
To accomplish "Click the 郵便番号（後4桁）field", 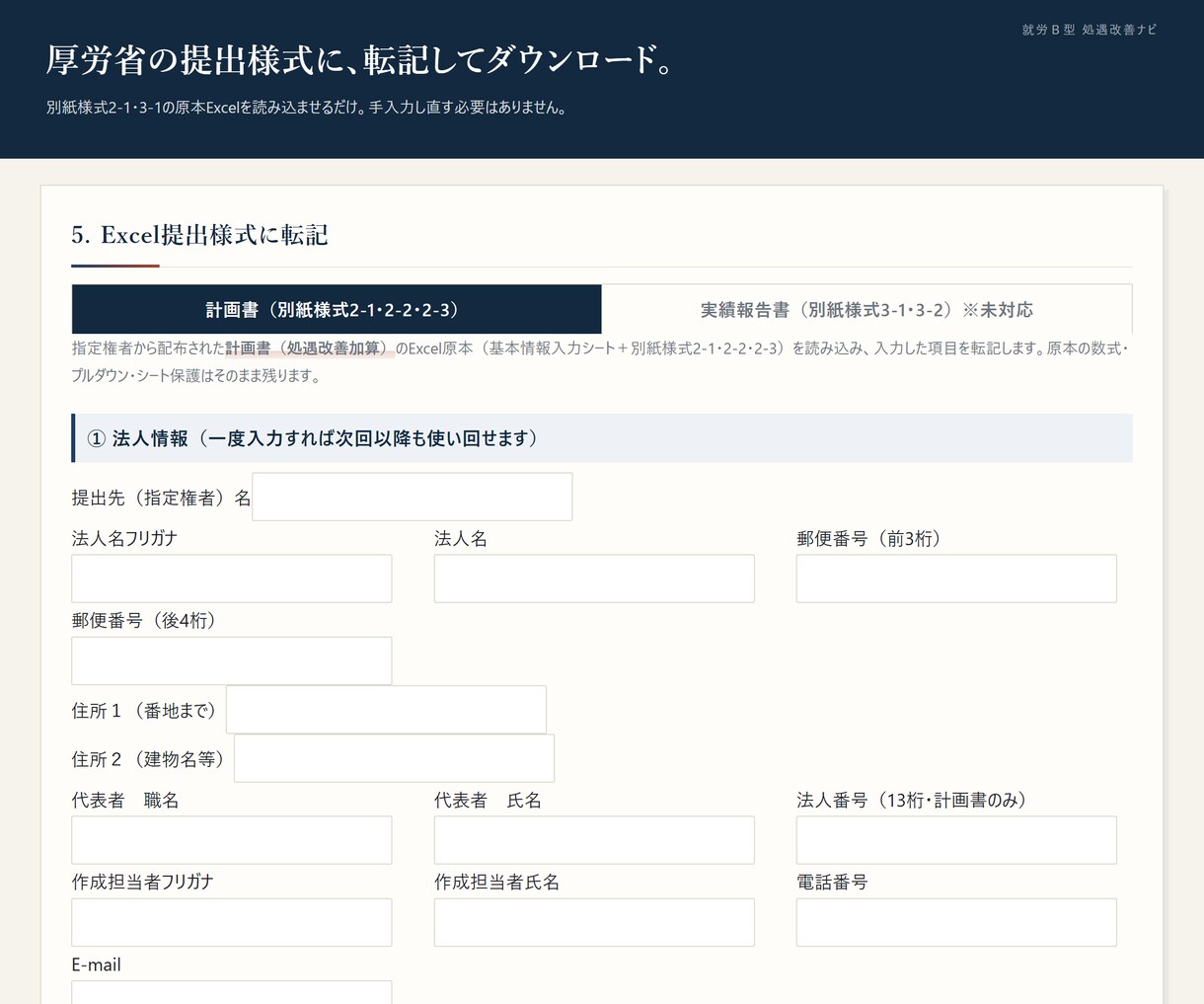I will coord(232,660).
